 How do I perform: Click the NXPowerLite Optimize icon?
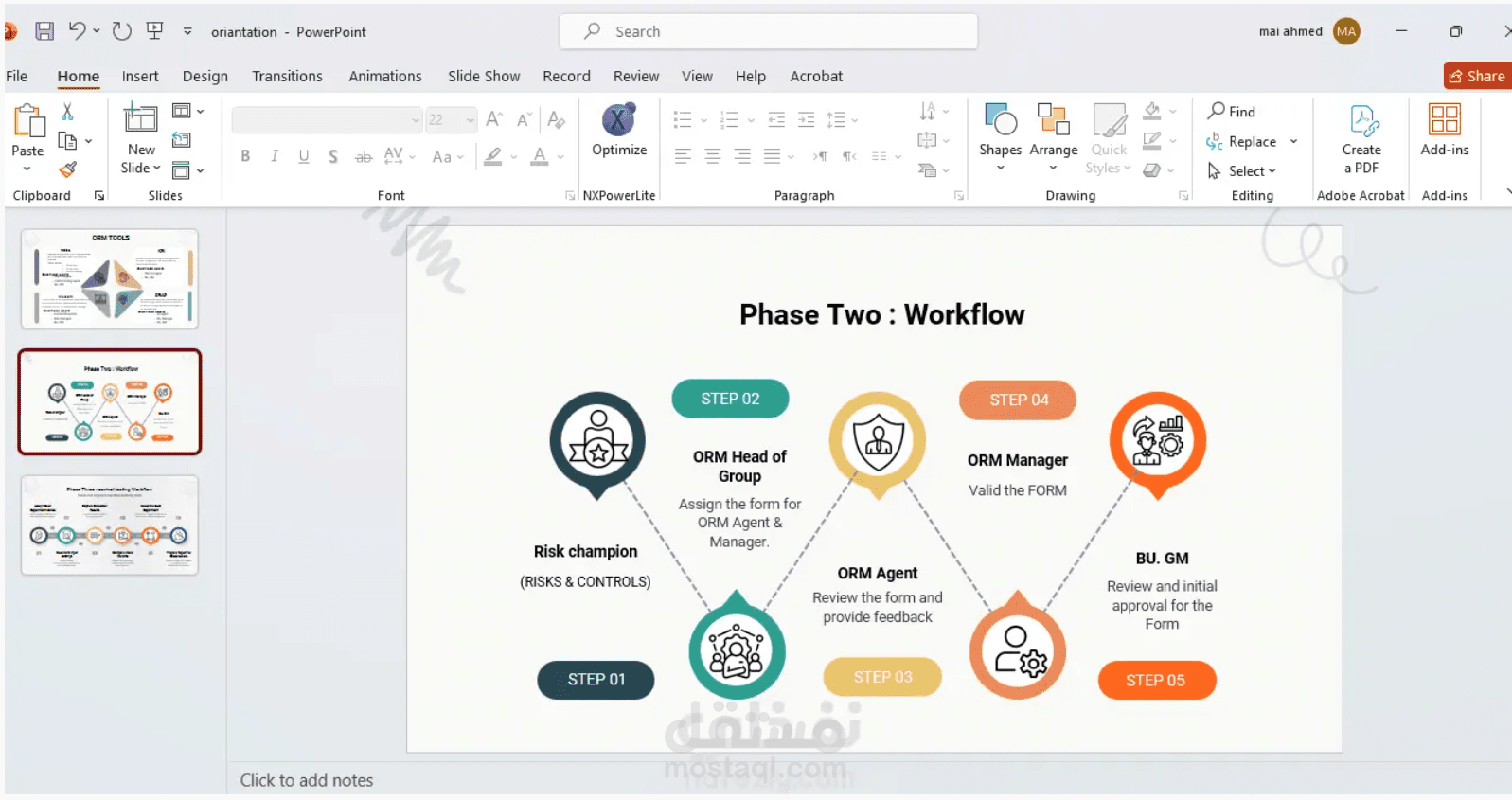coord(618,120)
